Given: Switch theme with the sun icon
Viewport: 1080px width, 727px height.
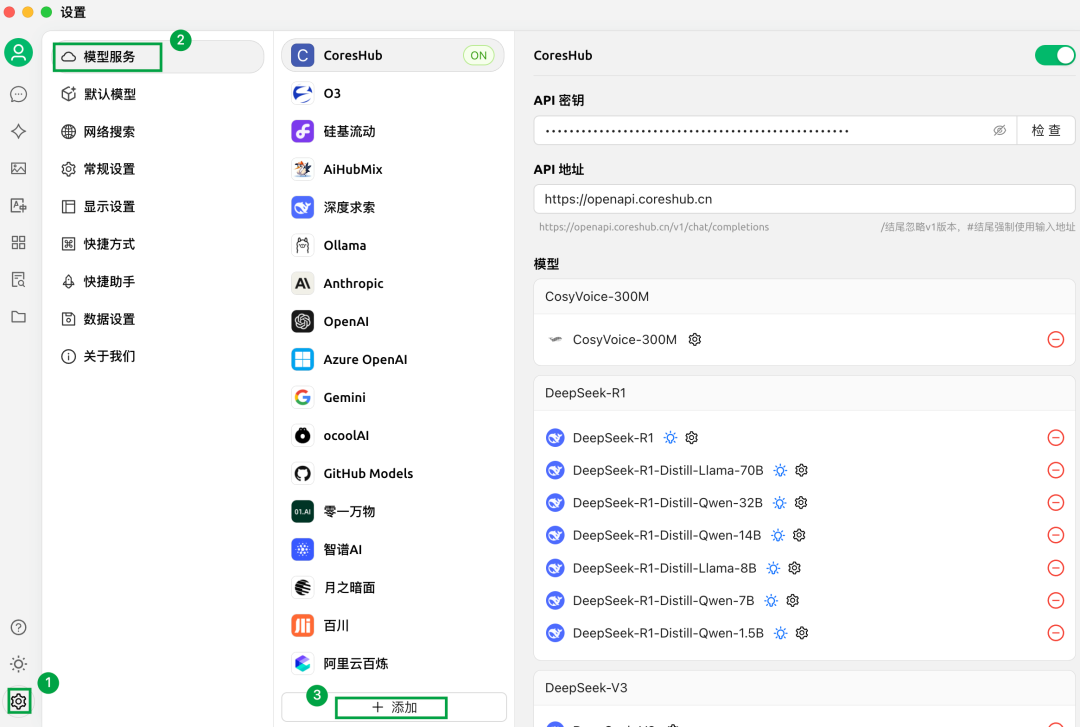Looking at the screenshot, I should click(19, 664).
